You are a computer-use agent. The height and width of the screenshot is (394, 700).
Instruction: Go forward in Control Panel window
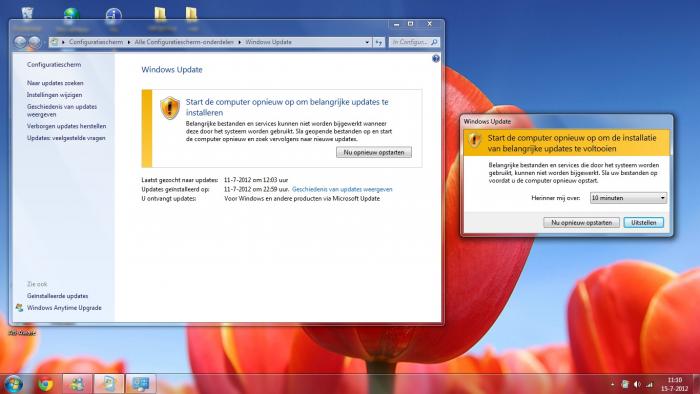coord(35,42)
